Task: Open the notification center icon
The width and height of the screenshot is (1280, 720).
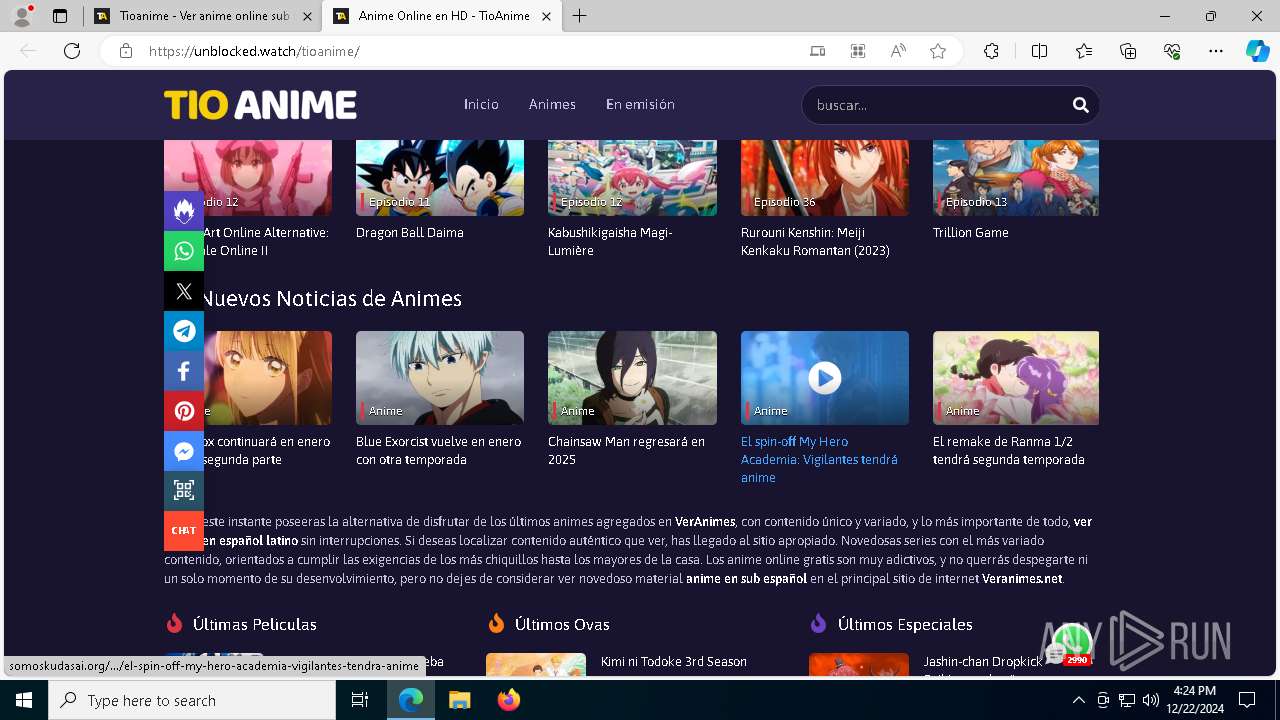Action: coord(1247,701)
